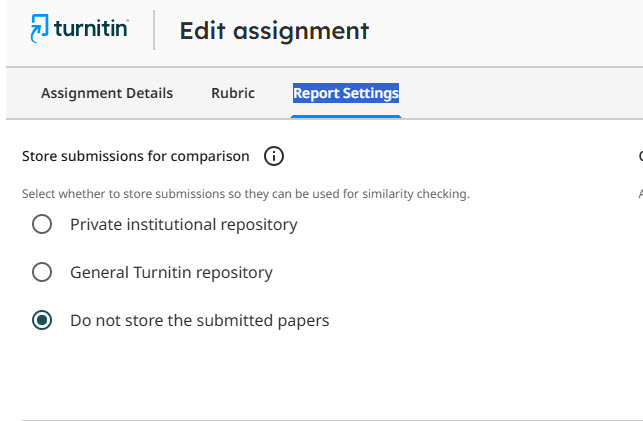
Task: Open the Rubric tab
Action: coord(233,93)
